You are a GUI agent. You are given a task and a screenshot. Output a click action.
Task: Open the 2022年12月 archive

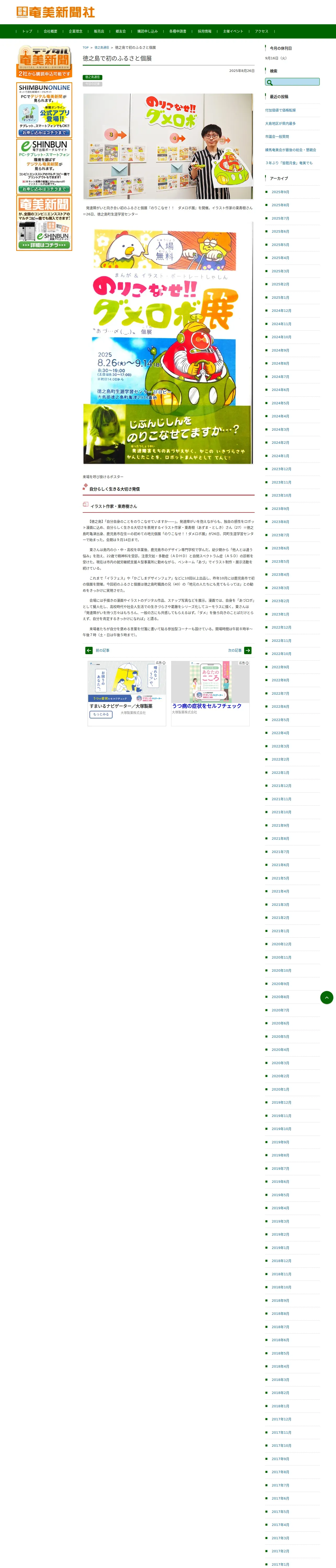pyautogui.click(x=282, y=627)
